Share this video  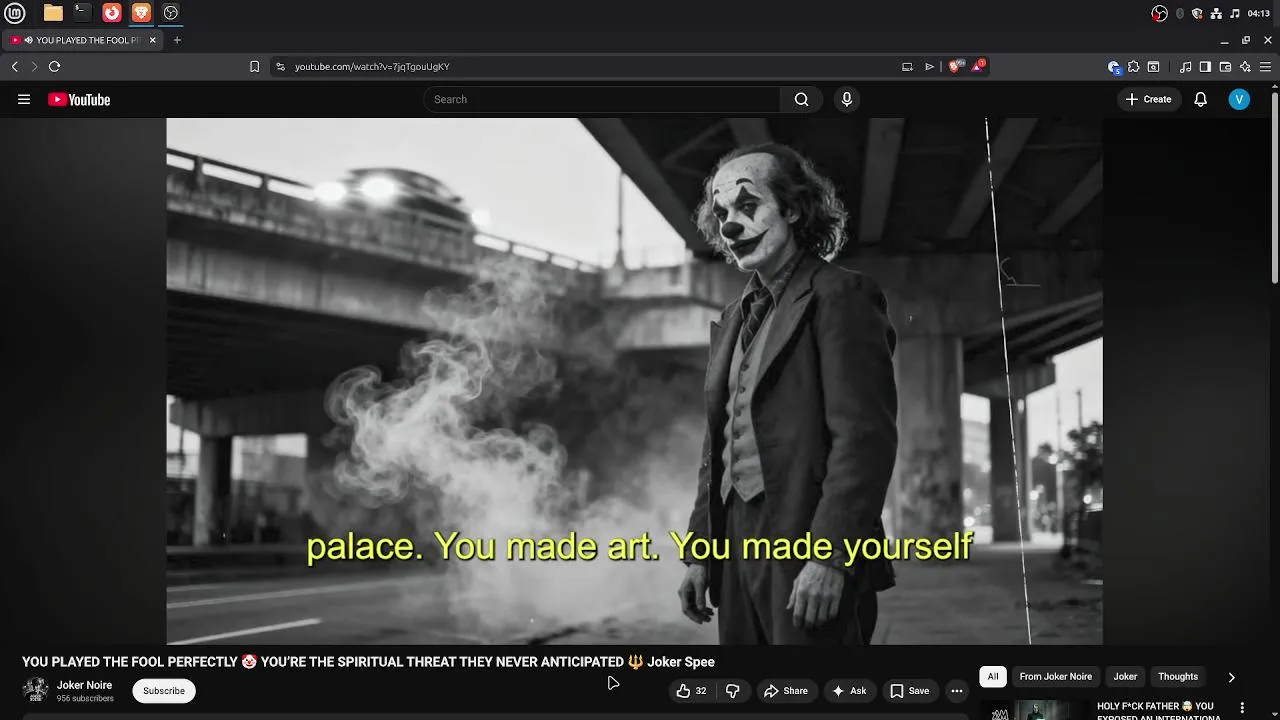tap(786, 691)
